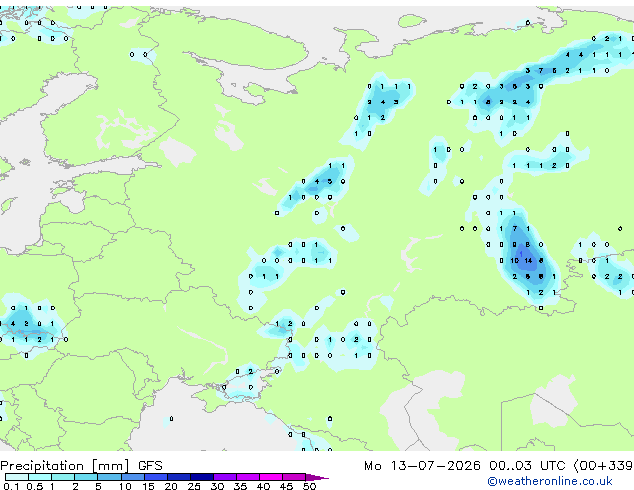Click the '35' legend scale label
Screen dimensions: 634x490
click(240, 486)
